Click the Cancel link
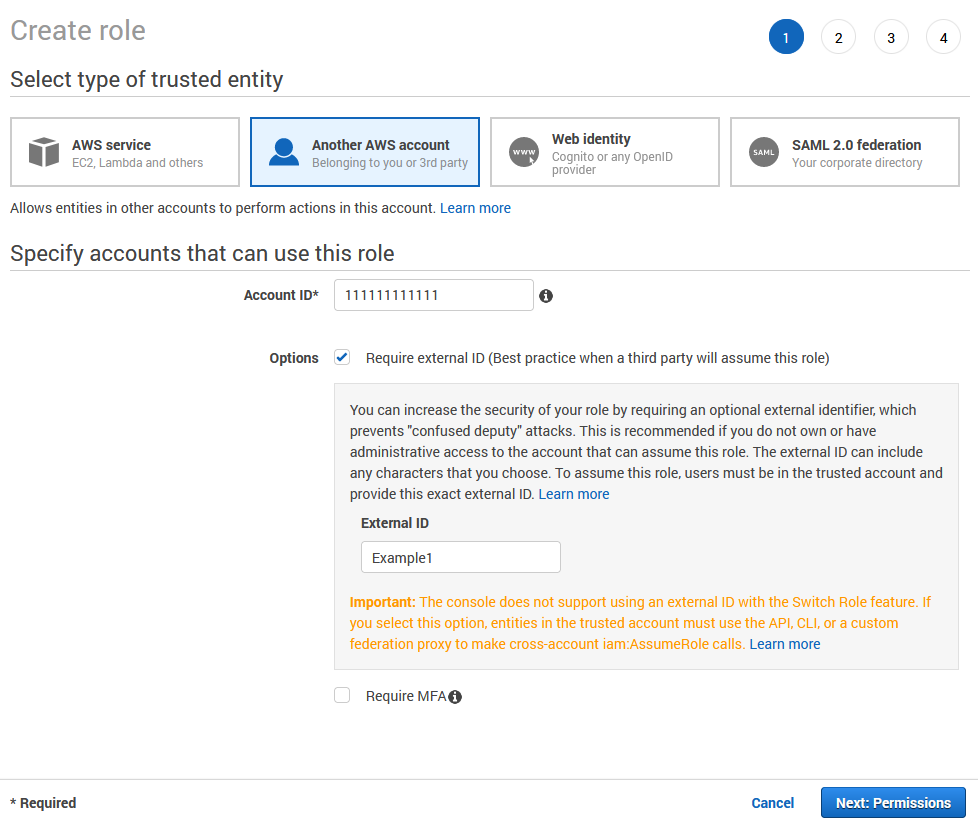 (x=772, y=803)
